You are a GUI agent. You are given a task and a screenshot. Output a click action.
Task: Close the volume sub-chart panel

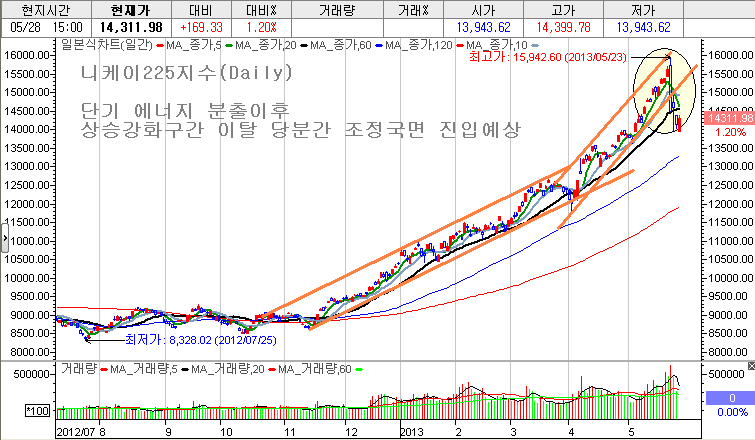pyautogui.click(x=751, y=366)
